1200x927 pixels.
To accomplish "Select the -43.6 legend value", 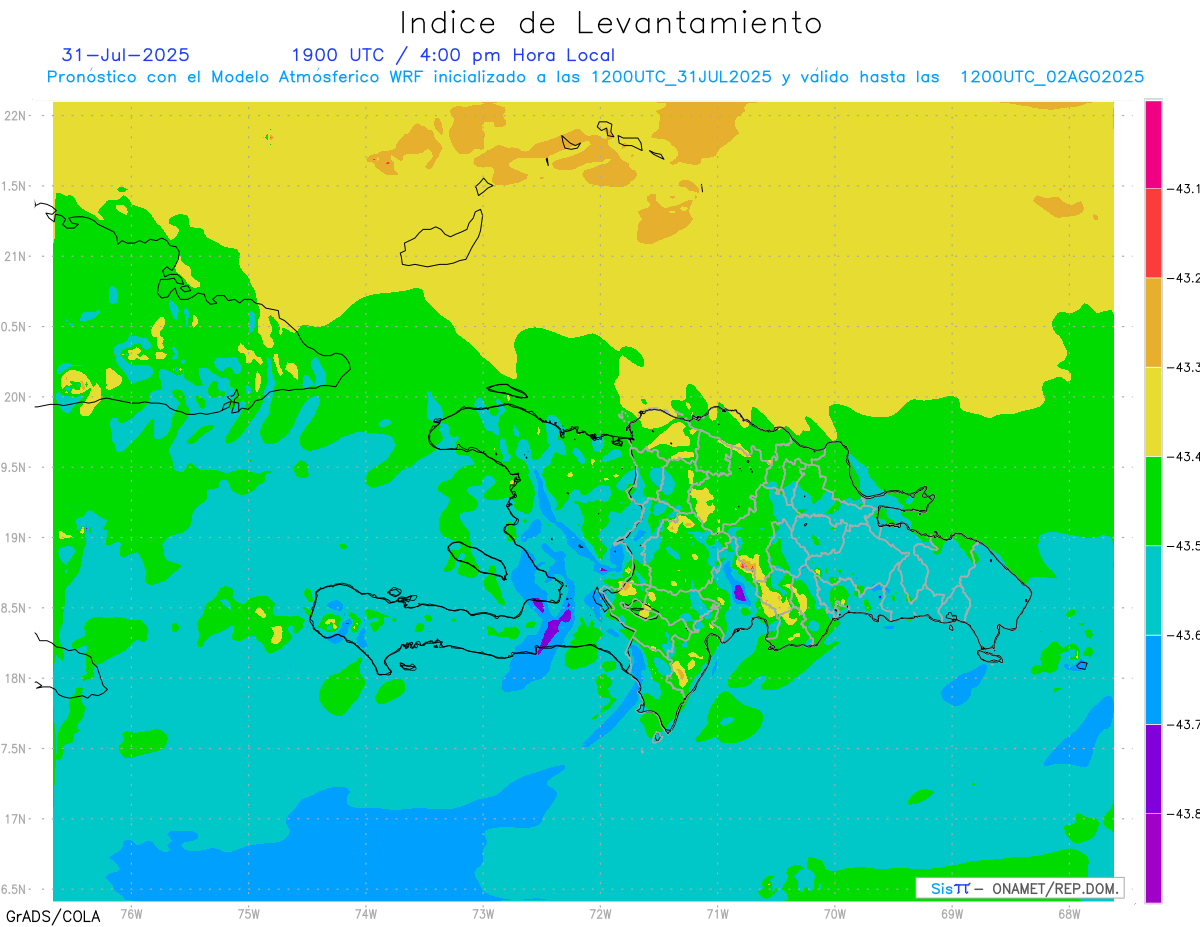I will [x=1184, y=635].
